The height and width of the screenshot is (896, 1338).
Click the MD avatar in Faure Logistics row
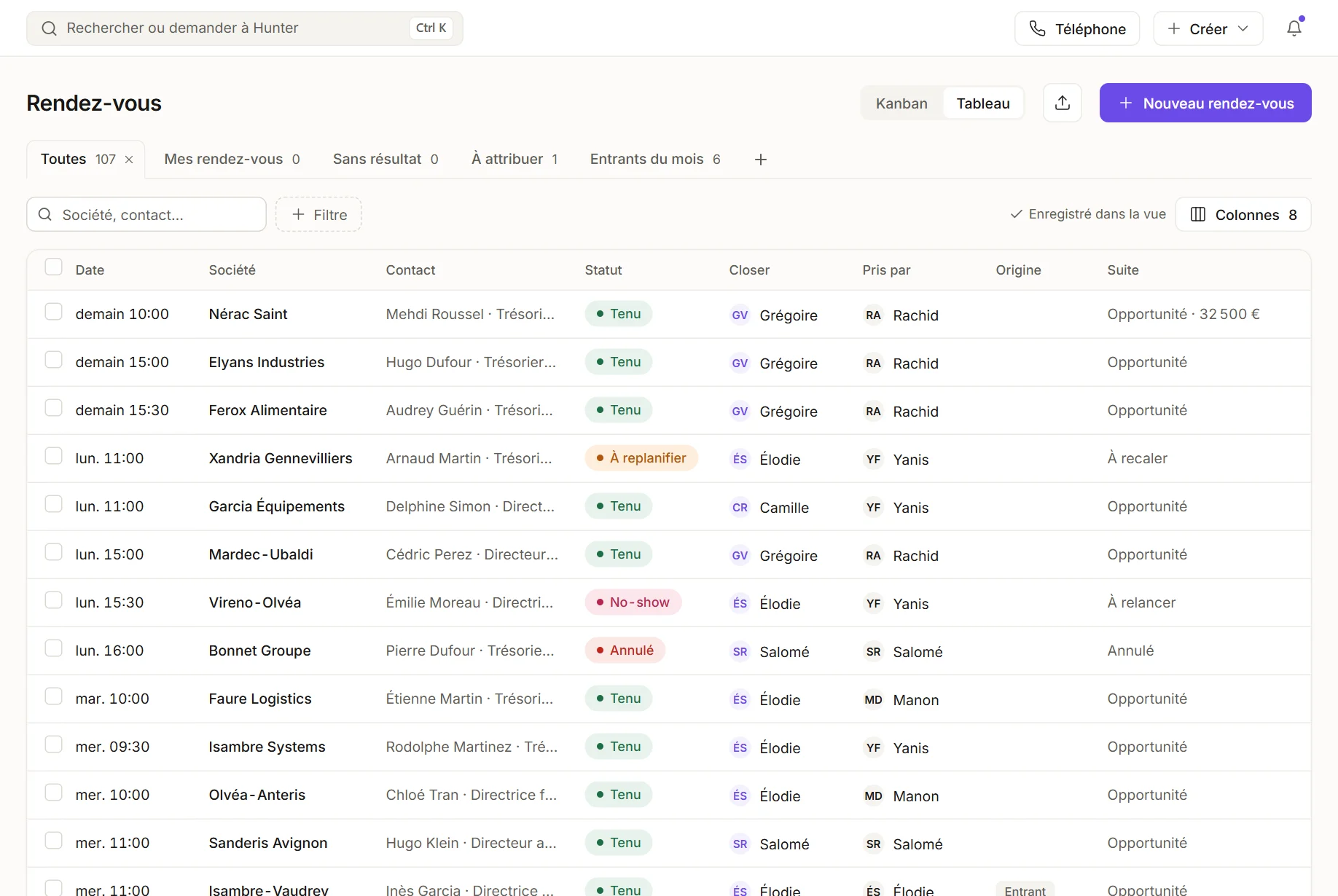tap(873, 699)
